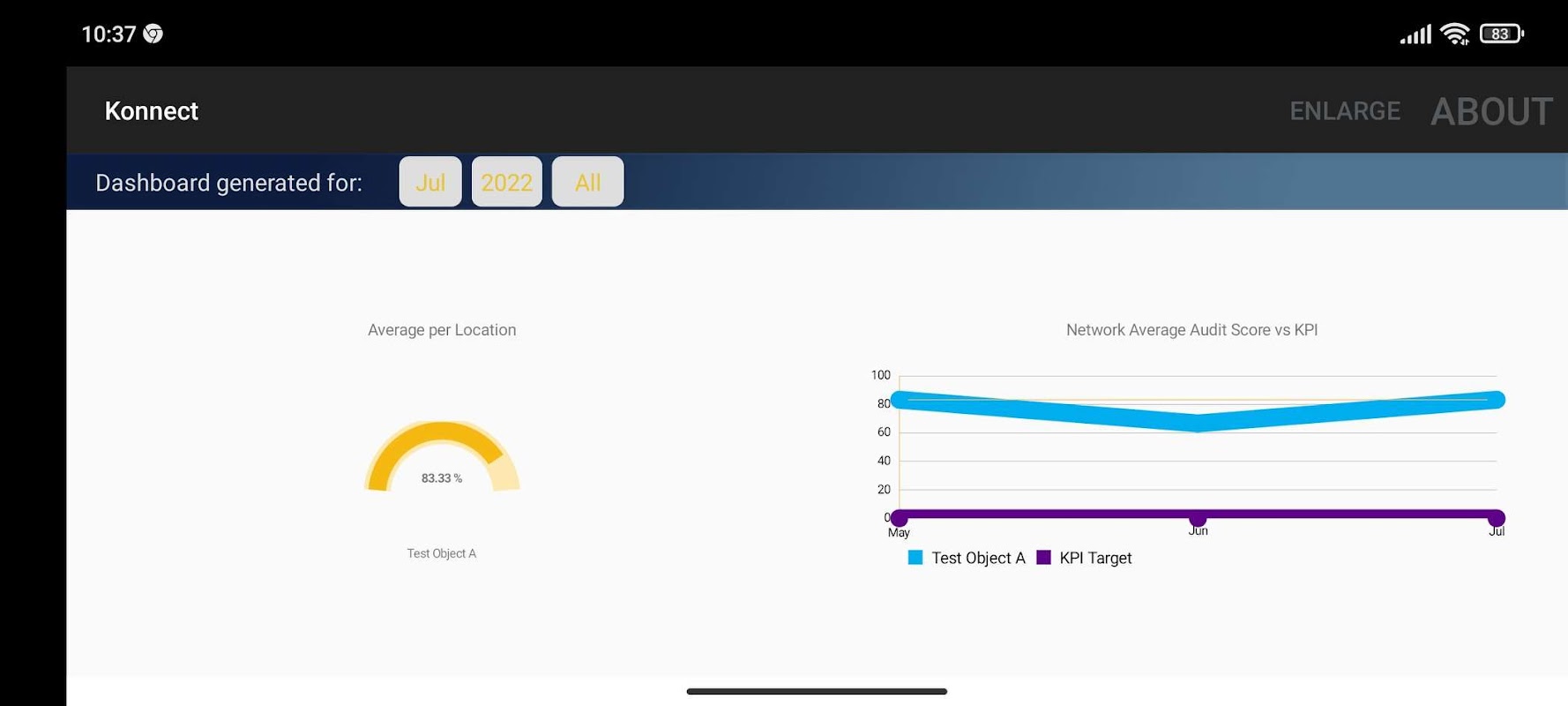The image size is (1568, 706).
Task: Select the May KPI Target data point
Action: click(x=899, y=518)
